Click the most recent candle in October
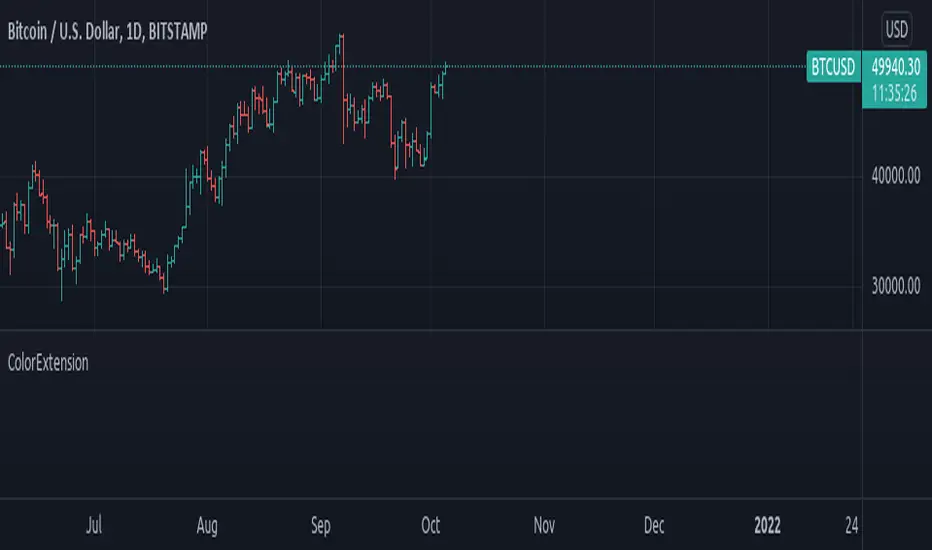This screenshot has width=932, height=550. 446,72
